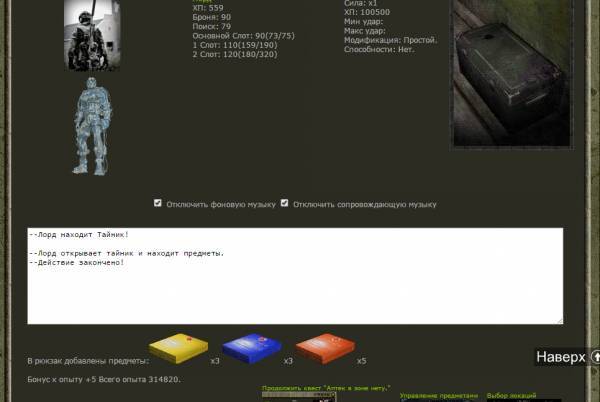Click the log text area resize handle
This screenshot has width=600, height=402.
click(x=559, y=320)
